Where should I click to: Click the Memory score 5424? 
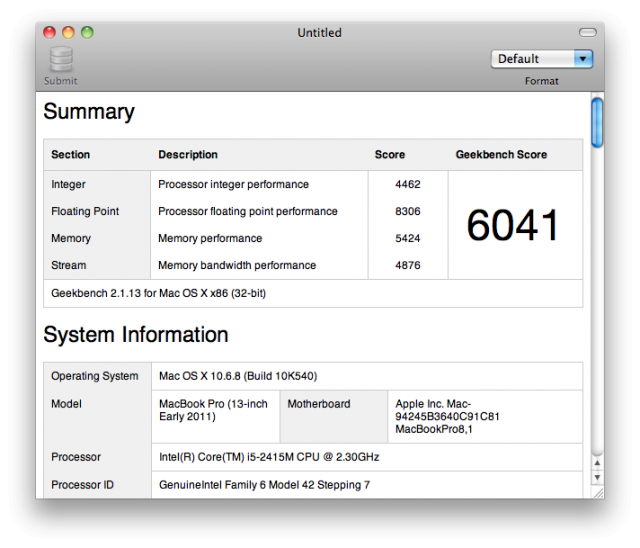click(x=408, y=238)
